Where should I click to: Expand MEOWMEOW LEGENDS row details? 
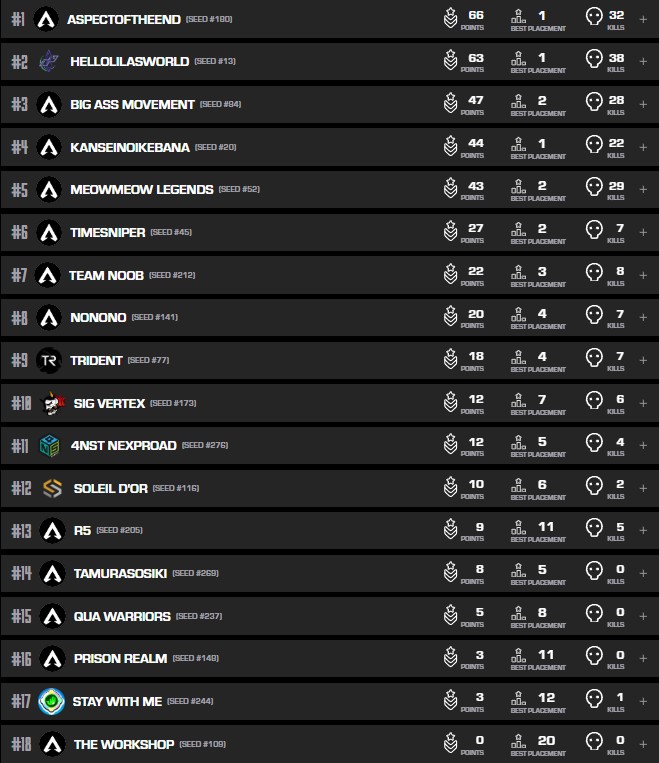click(x=643, y=189)
